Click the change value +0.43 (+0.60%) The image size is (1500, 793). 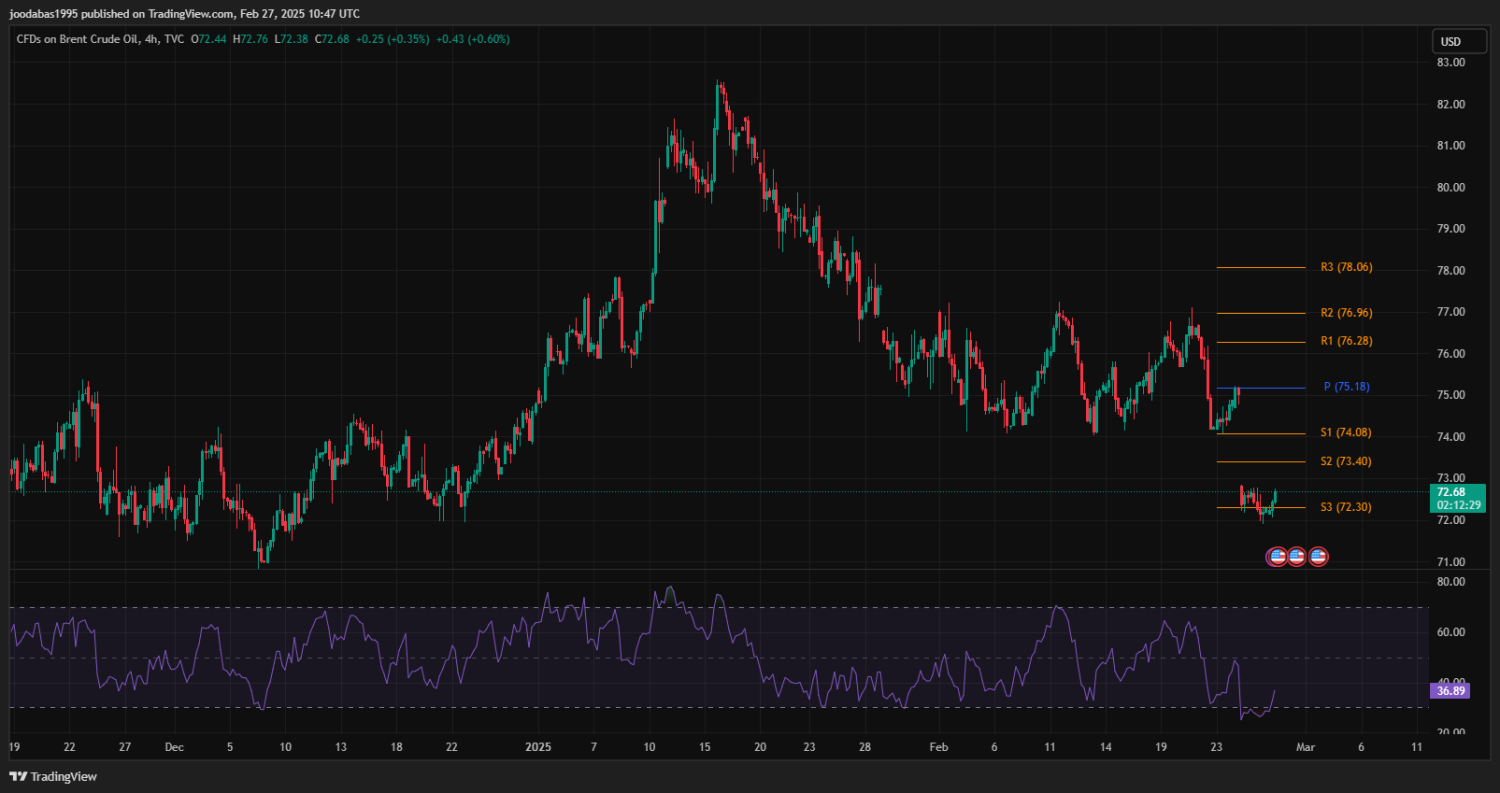[x=473, y=39]
